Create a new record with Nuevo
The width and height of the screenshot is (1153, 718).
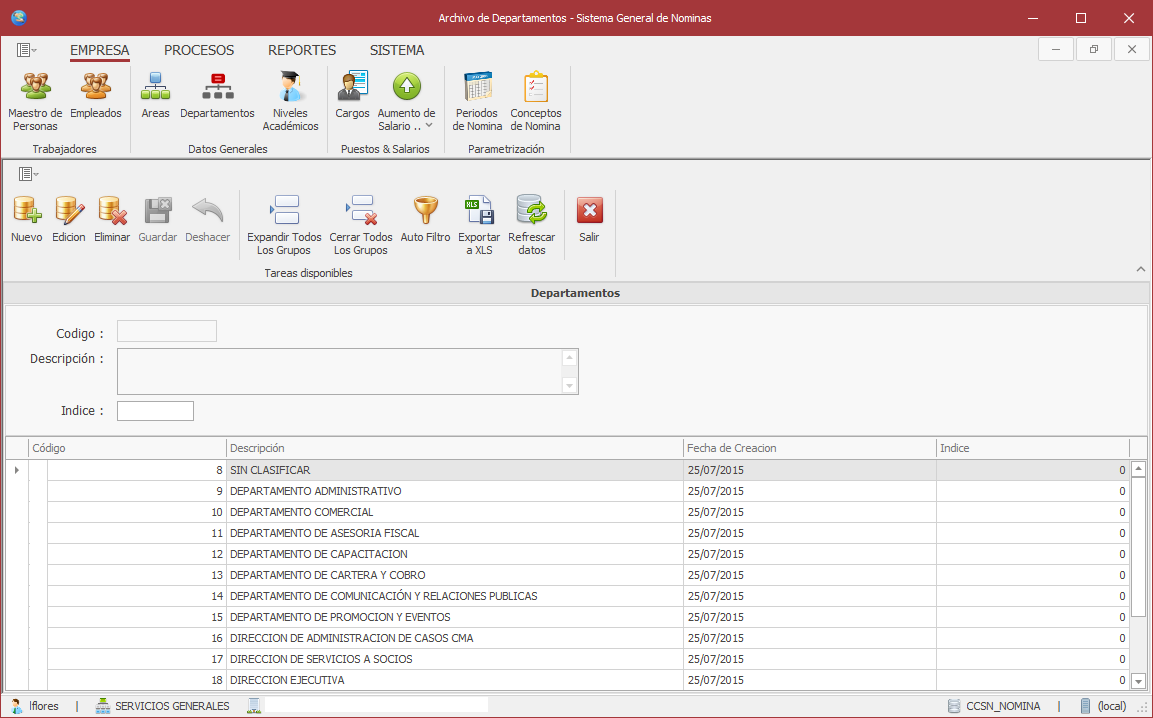coord(26,219)
